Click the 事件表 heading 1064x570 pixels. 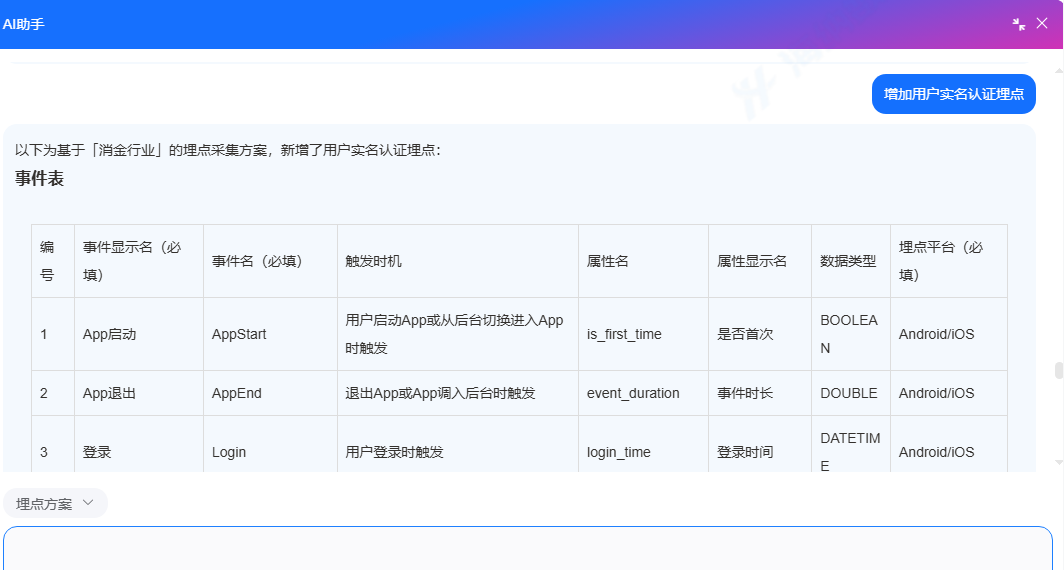39,178
